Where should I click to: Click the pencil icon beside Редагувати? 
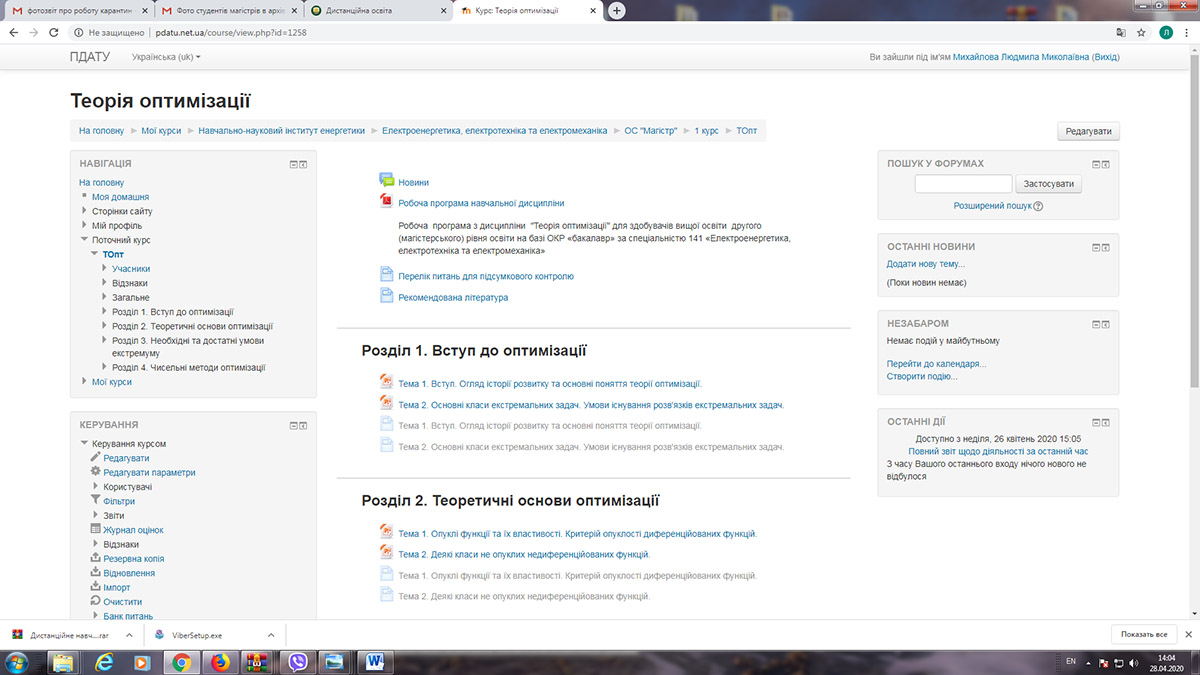pos(96,457)
